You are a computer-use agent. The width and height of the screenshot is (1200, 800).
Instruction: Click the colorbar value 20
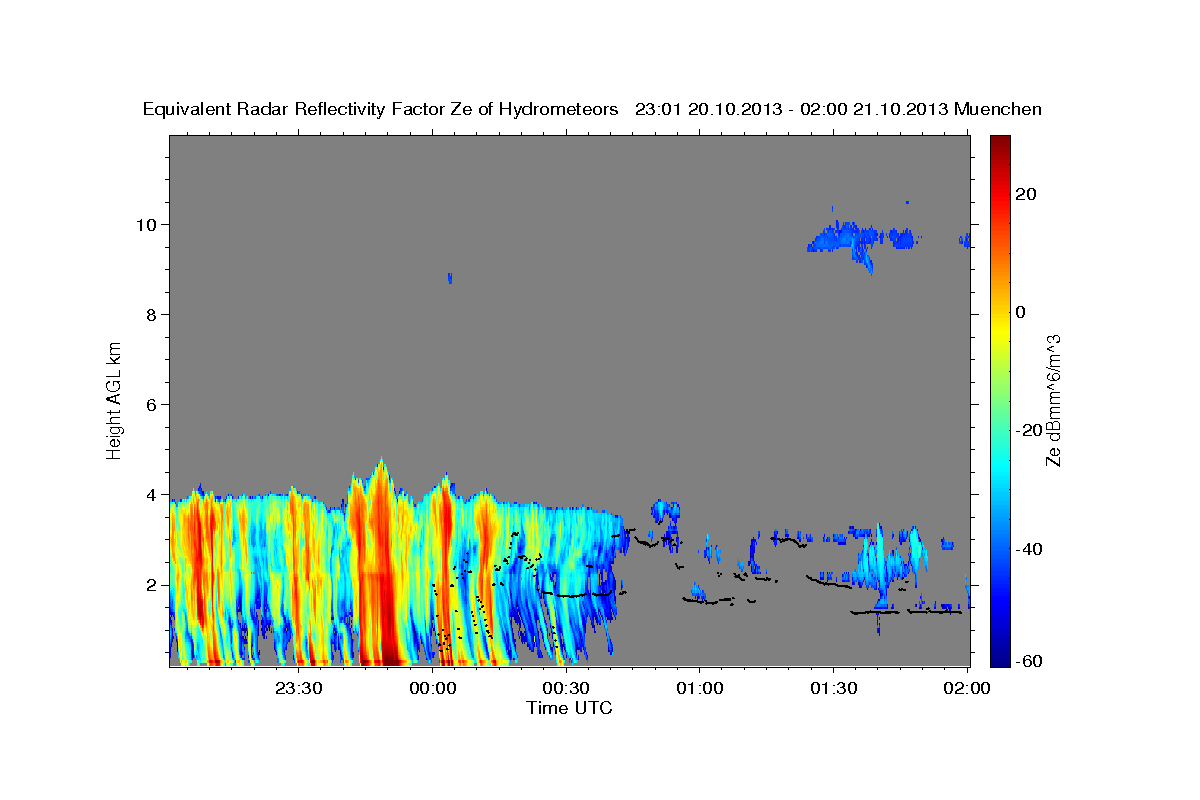[1025, 194]
